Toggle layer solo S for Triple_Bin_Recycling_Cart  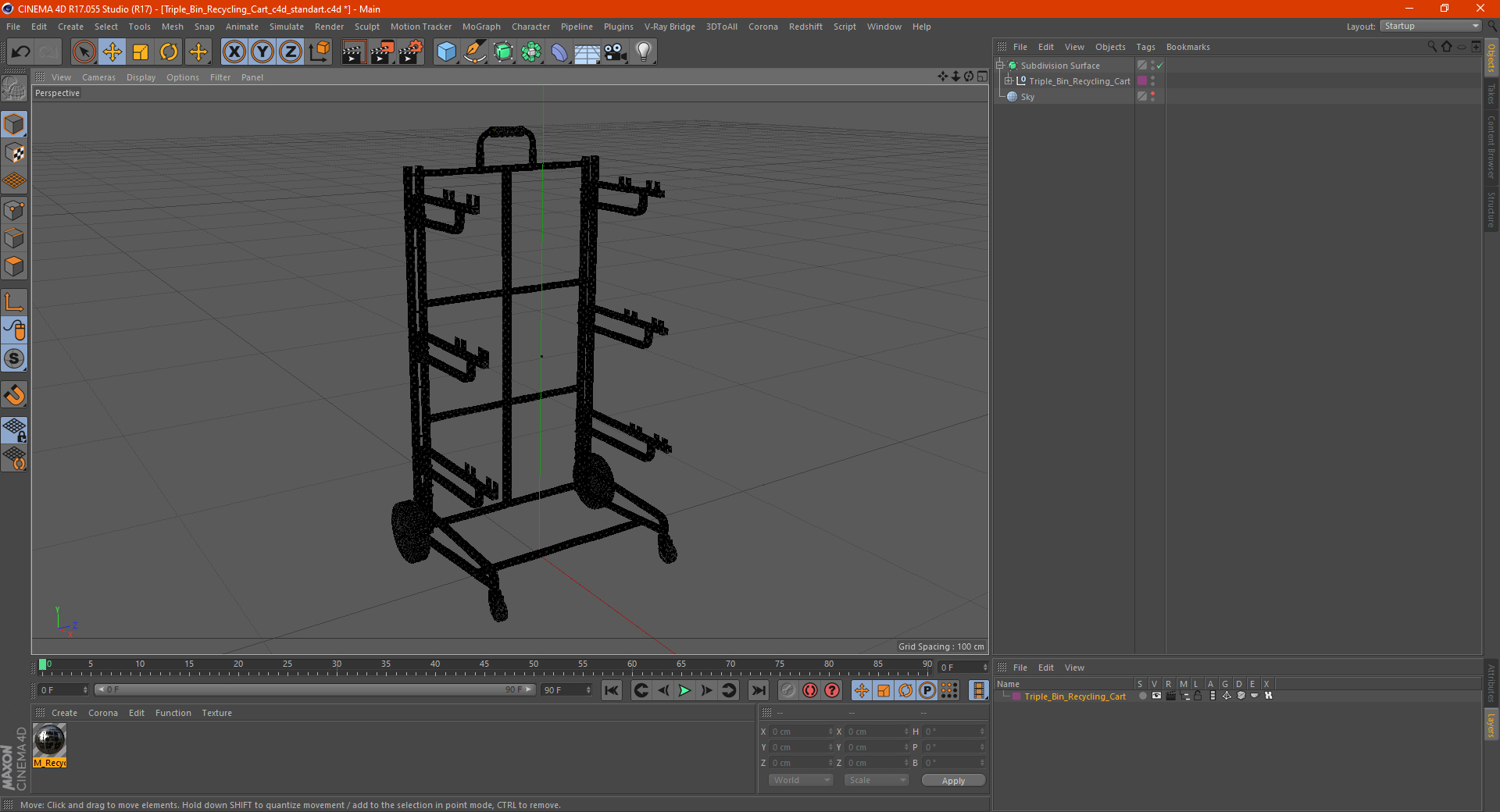pyautogui.click(x=1142, y=696)
